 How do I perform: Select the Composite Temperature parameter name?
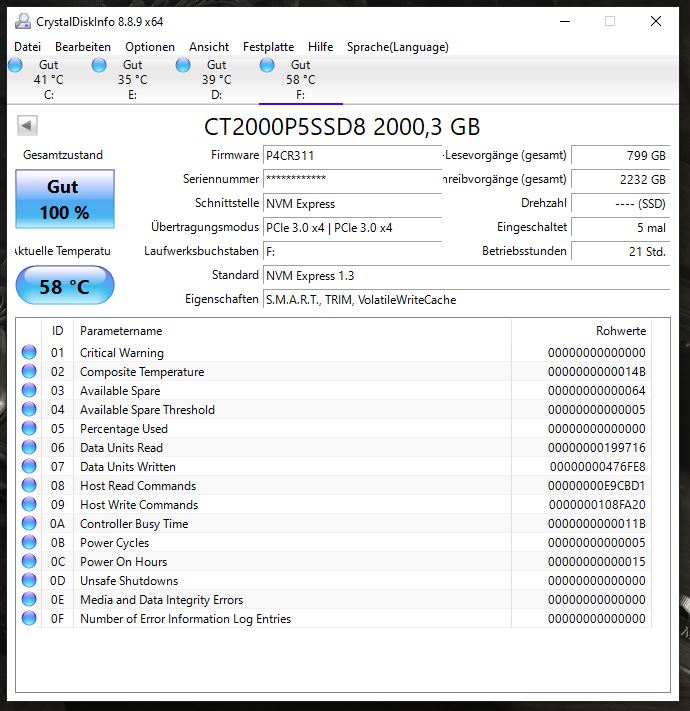[x=142, y=372]
